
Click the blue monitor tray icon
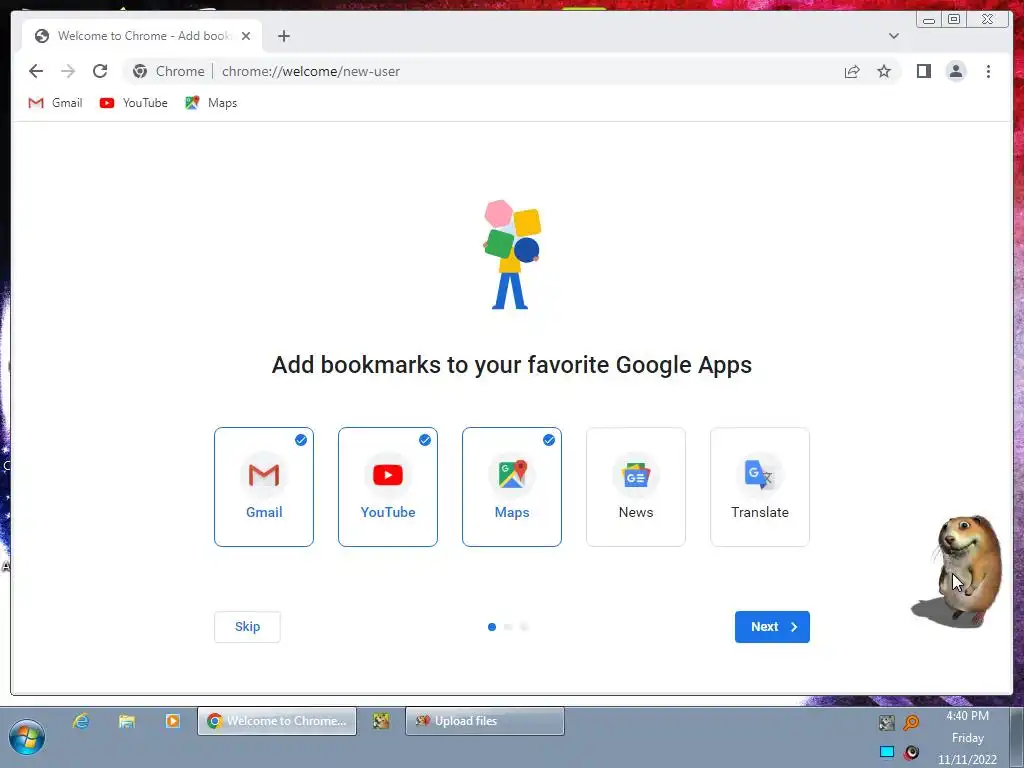(886, 752)
